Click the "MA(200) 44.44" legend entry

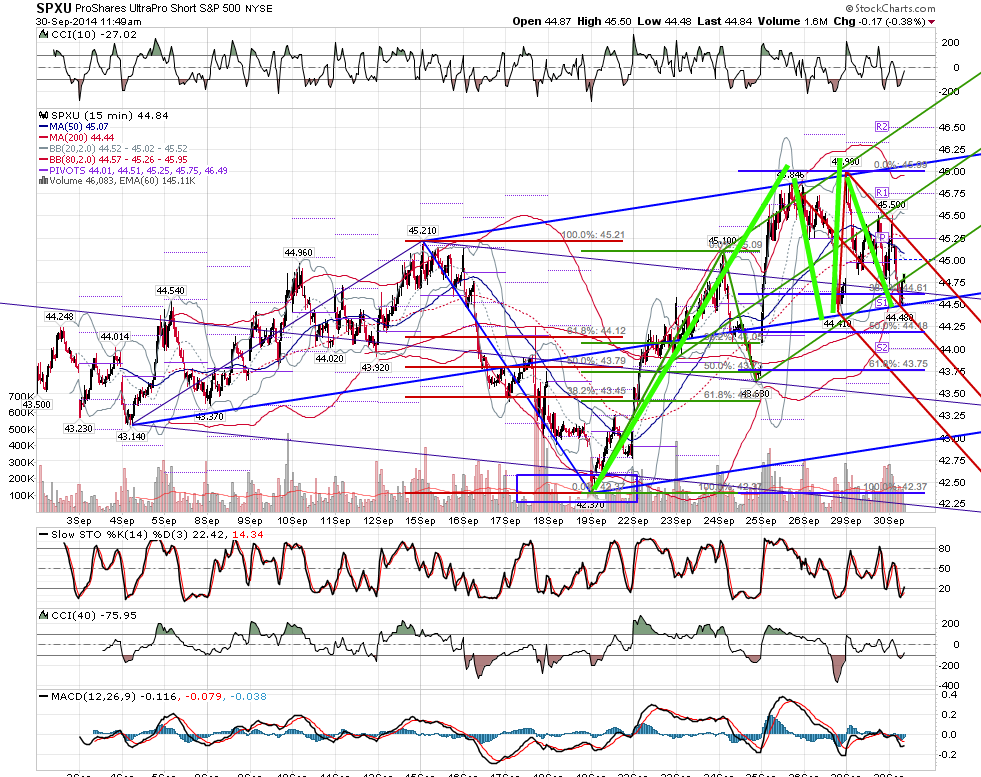(x=77, y=138)
